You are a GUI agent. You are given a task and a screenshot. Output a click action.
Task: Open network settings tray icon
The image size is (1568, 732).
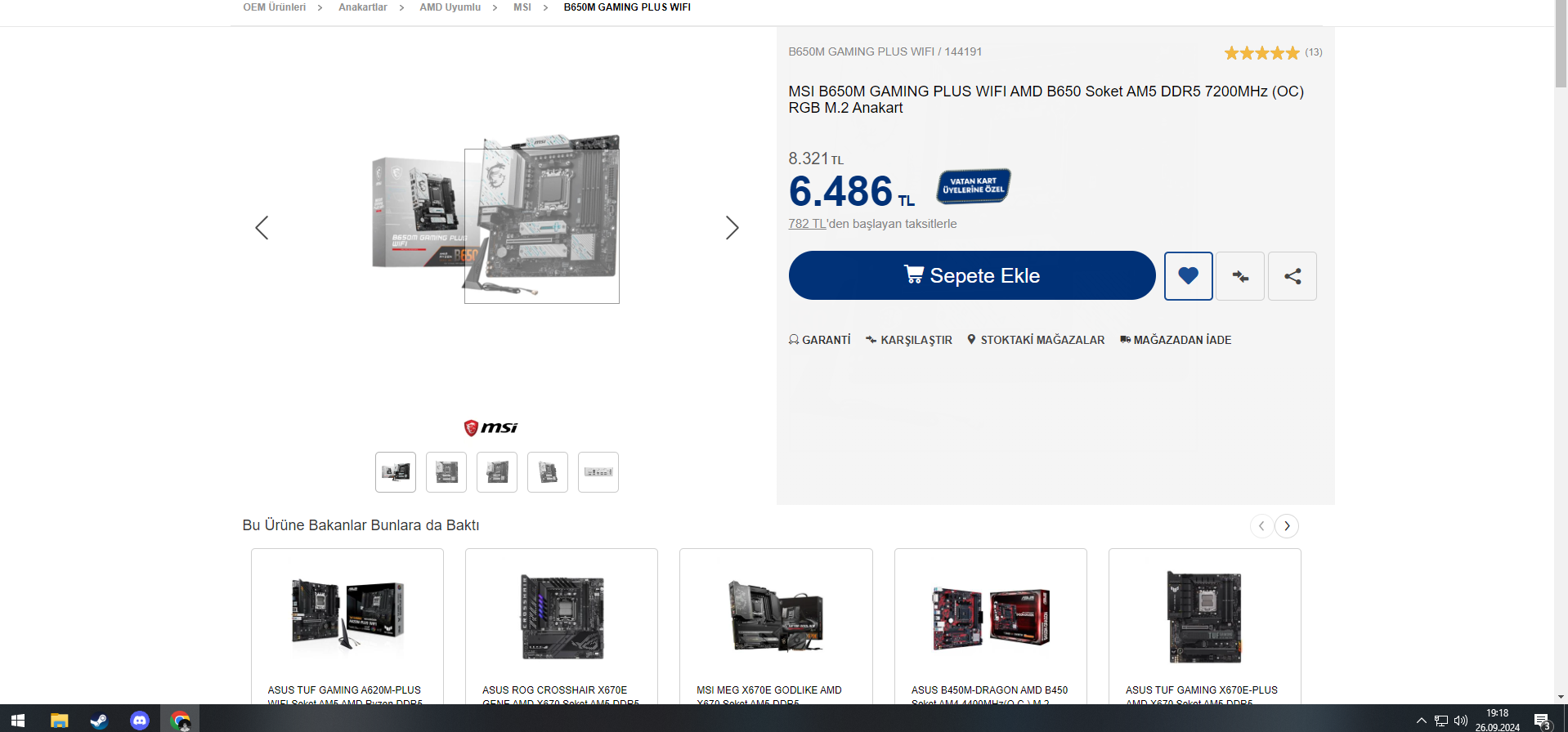pyautogui.click(x=1441, y=721)
